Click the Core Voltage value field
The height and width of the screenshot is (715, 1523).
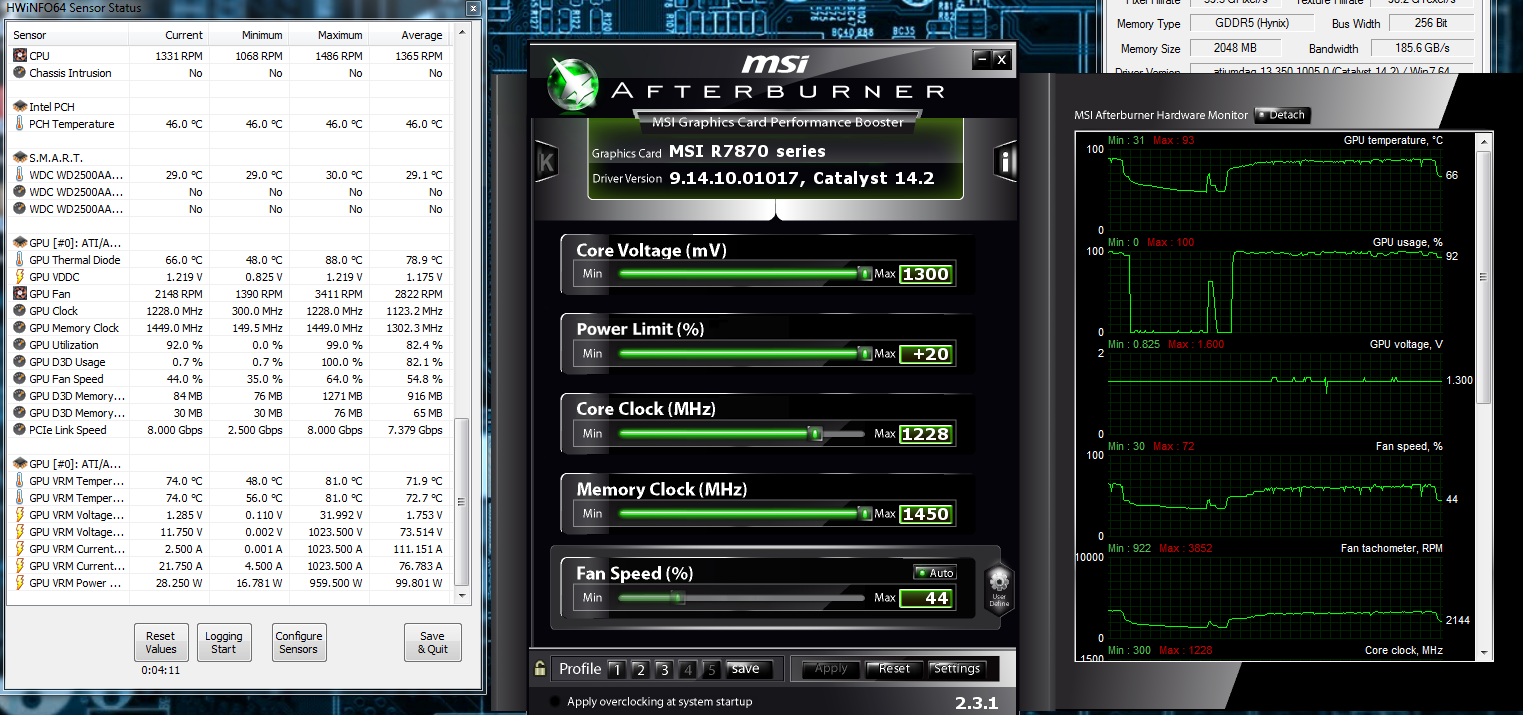pos(924,274)
